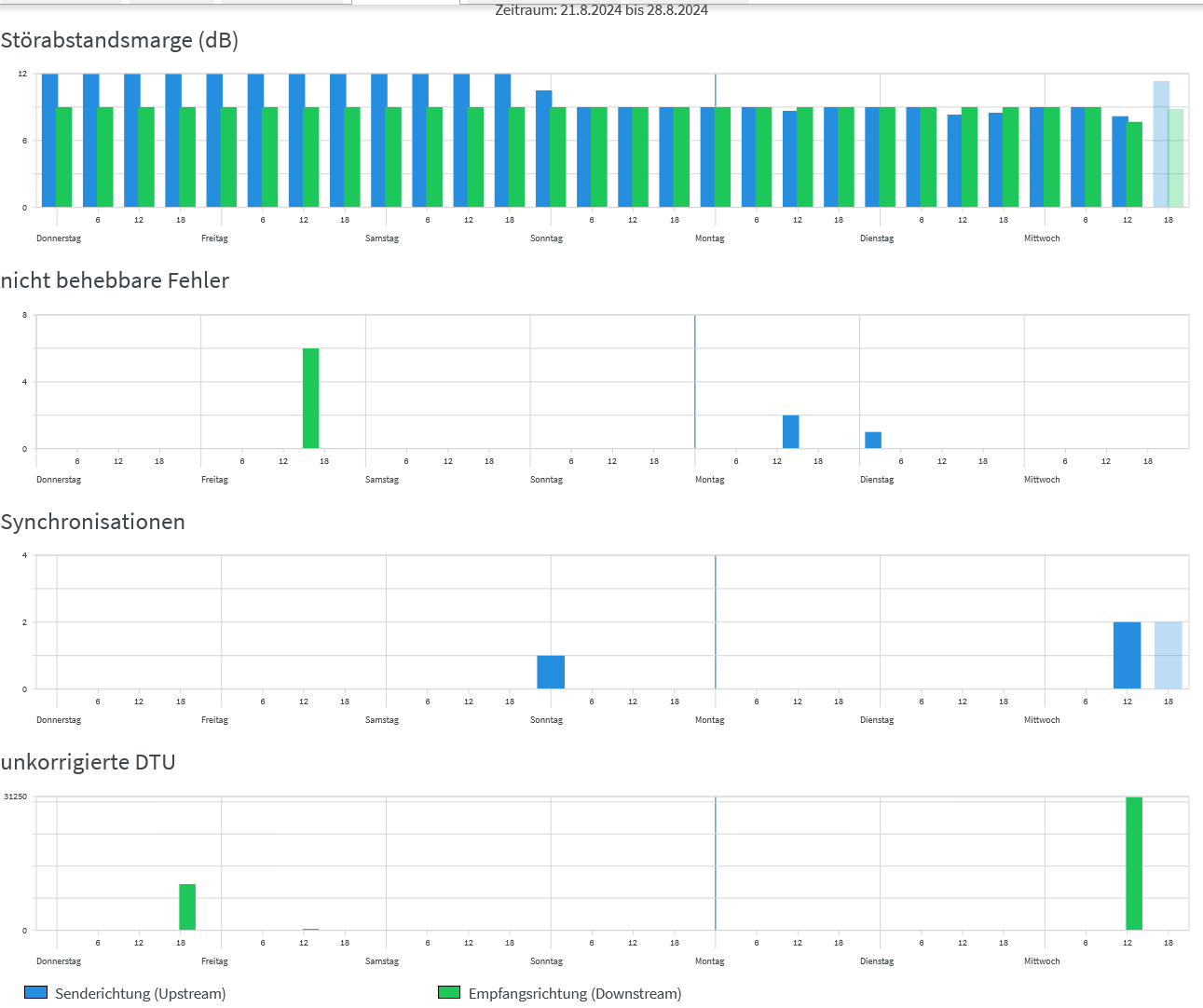Screen dimensions: 1203x1008
Task: Select the green Donnerstag bar in unkorrigierte DTU
Action: coord(187,907)
